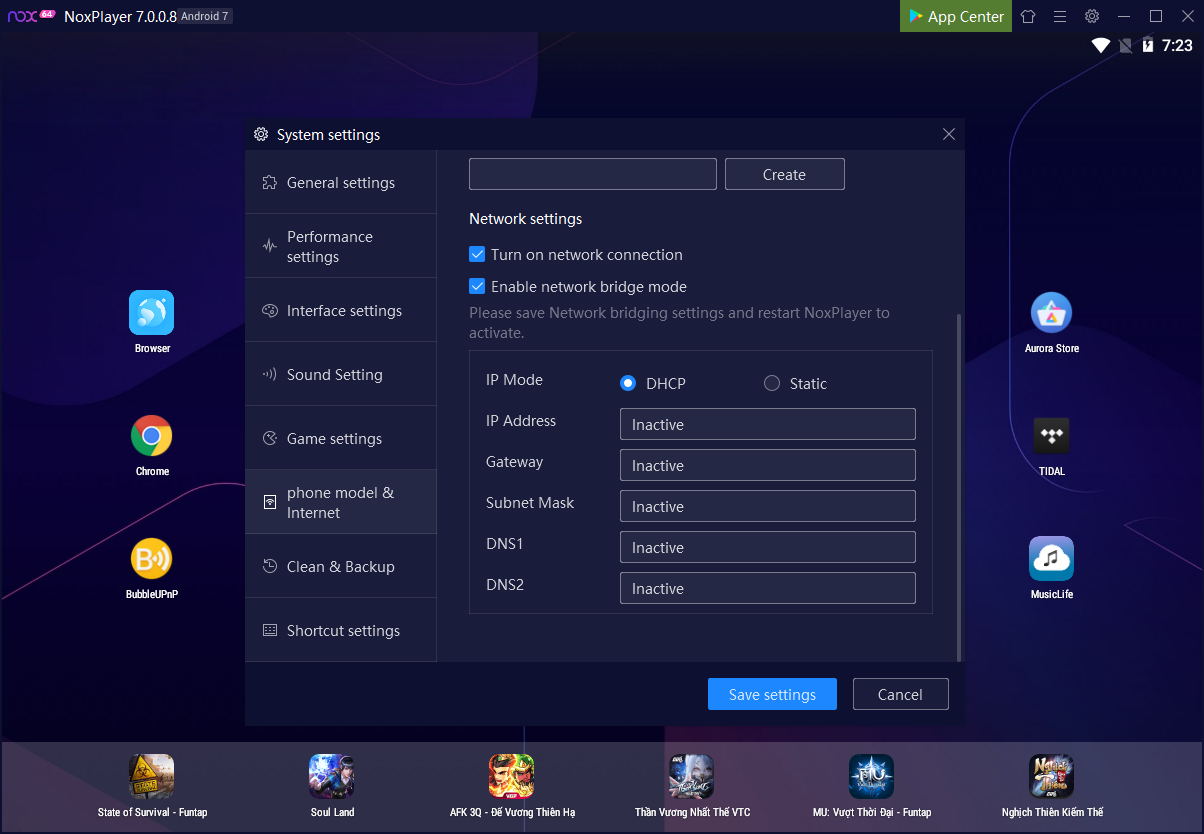
Task: Click the Network settings heading
Action: (525, 218)
